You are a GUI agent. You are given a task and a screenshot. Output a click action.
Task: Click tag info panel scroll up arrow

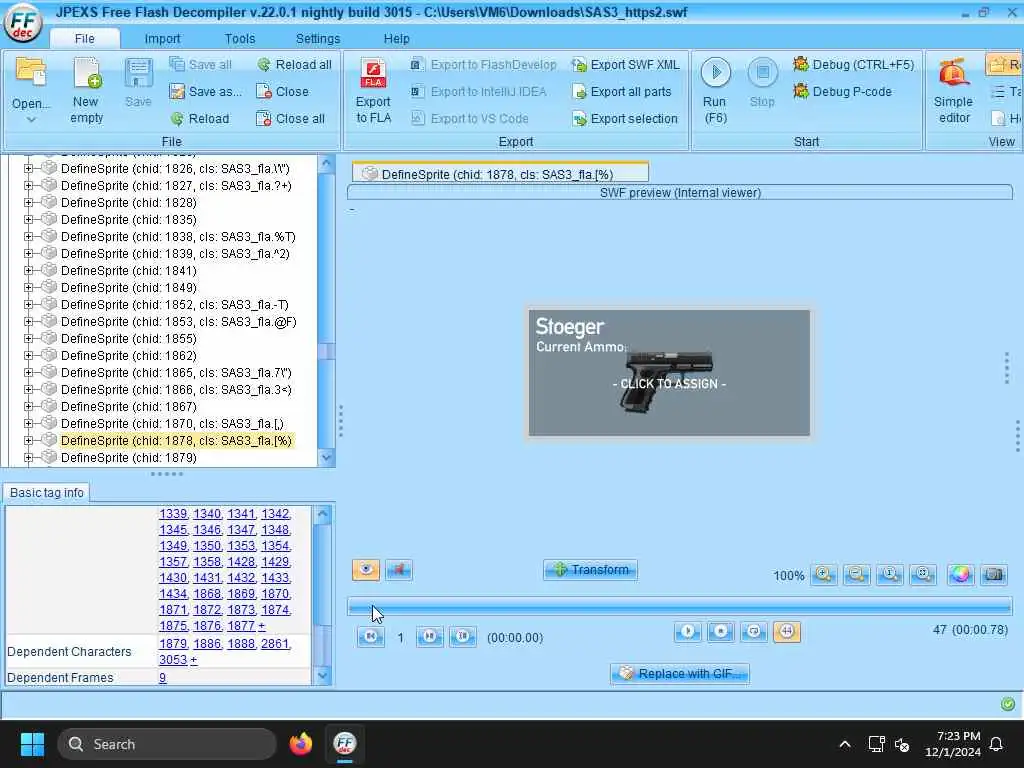[x=322, y=515]
